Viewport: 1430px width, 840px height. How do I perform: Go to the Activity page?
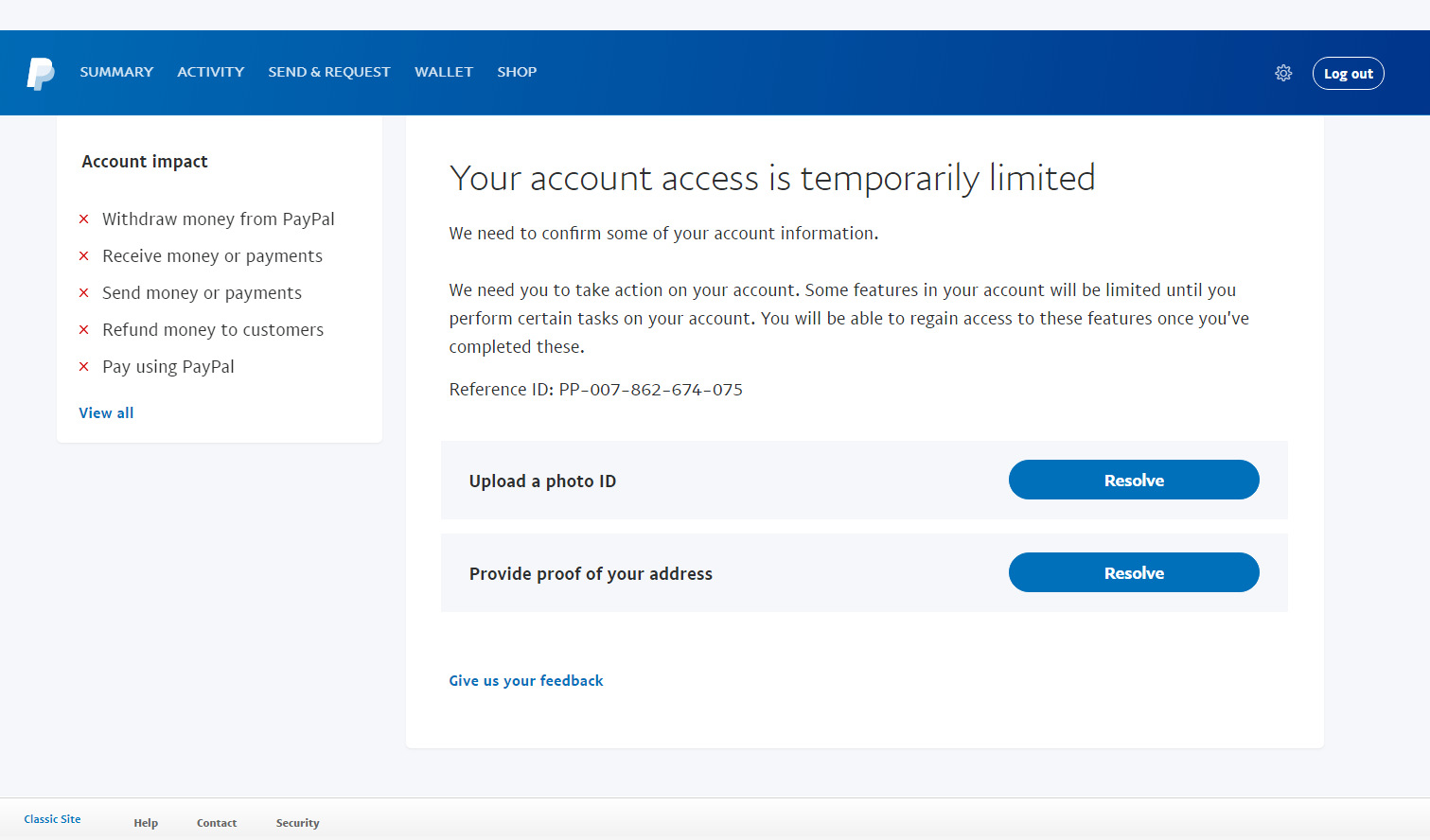coord(210,72)
